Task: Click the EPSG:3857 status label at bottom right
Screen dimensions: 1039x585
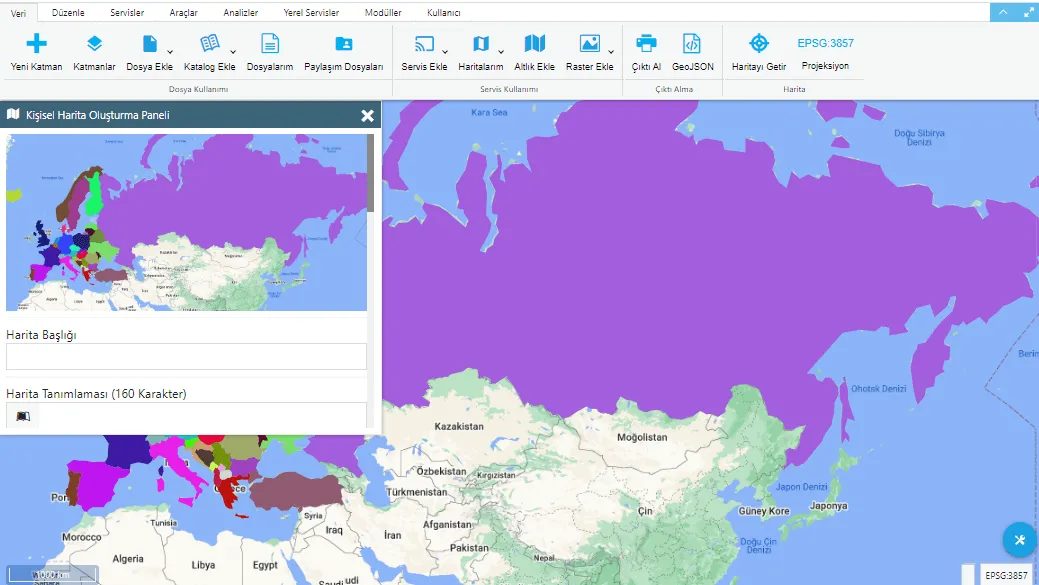Action: pyautogui.click(x=1006, y=575)
